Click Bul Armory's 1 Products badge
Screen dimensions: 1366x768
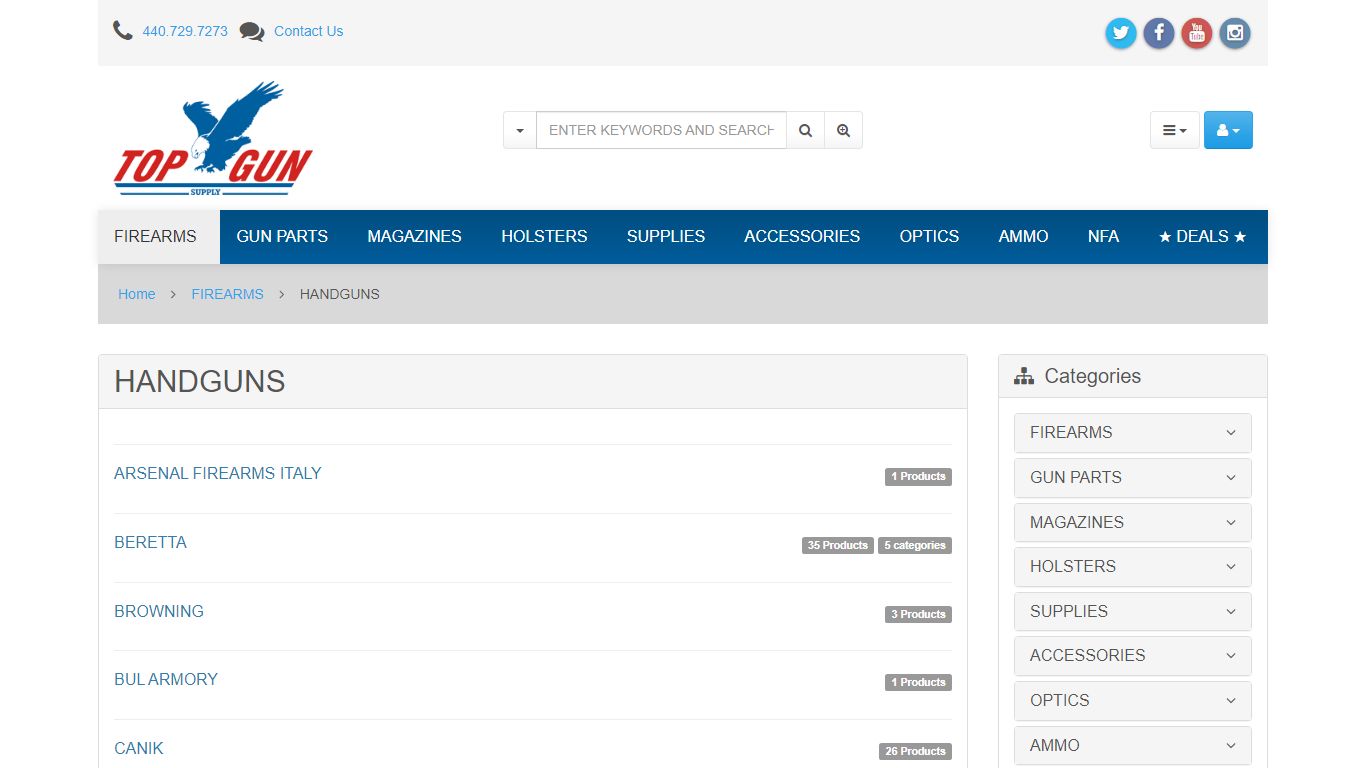(x=918, y=683)
